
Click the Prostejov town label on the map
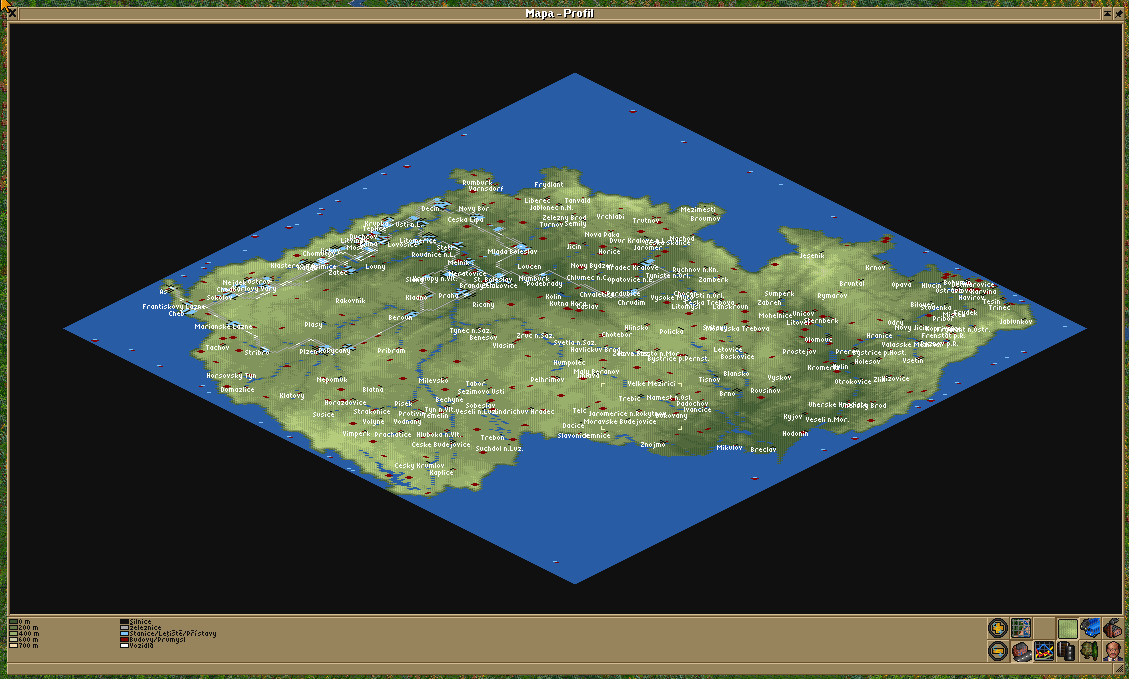[x=799, y=351]
